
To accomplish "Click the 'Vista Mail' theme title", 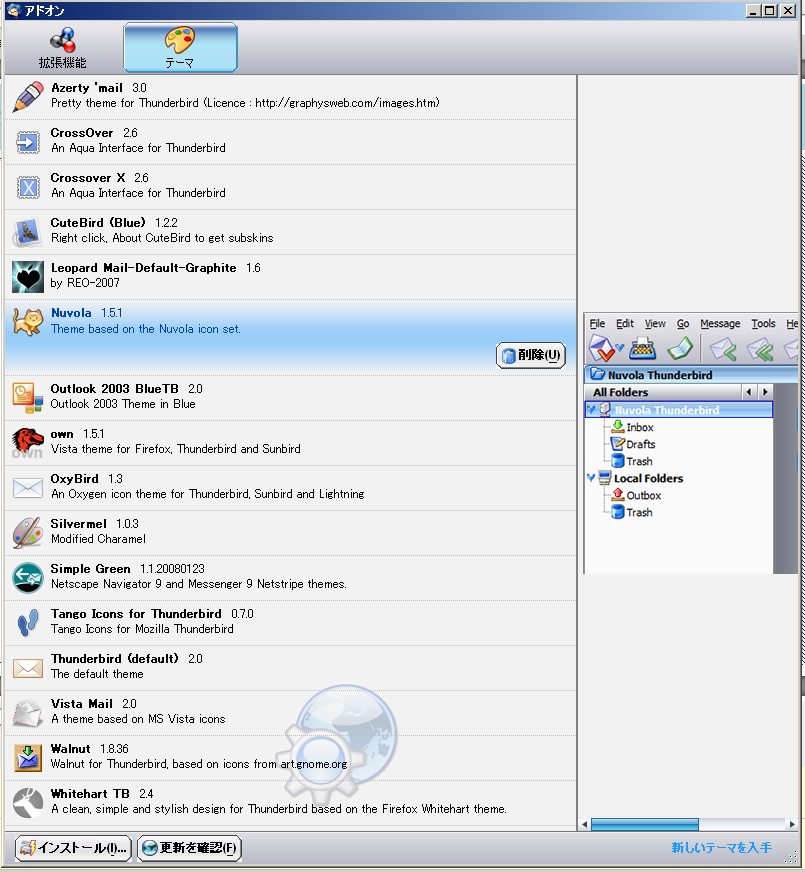I will [x=82, y=704].
